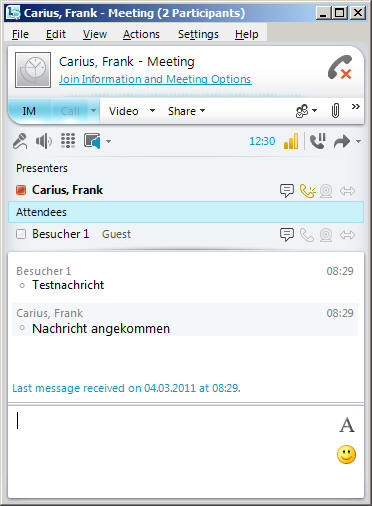
Task: Toggle Carius, Frank's red presence indicator
Action: 21,190
